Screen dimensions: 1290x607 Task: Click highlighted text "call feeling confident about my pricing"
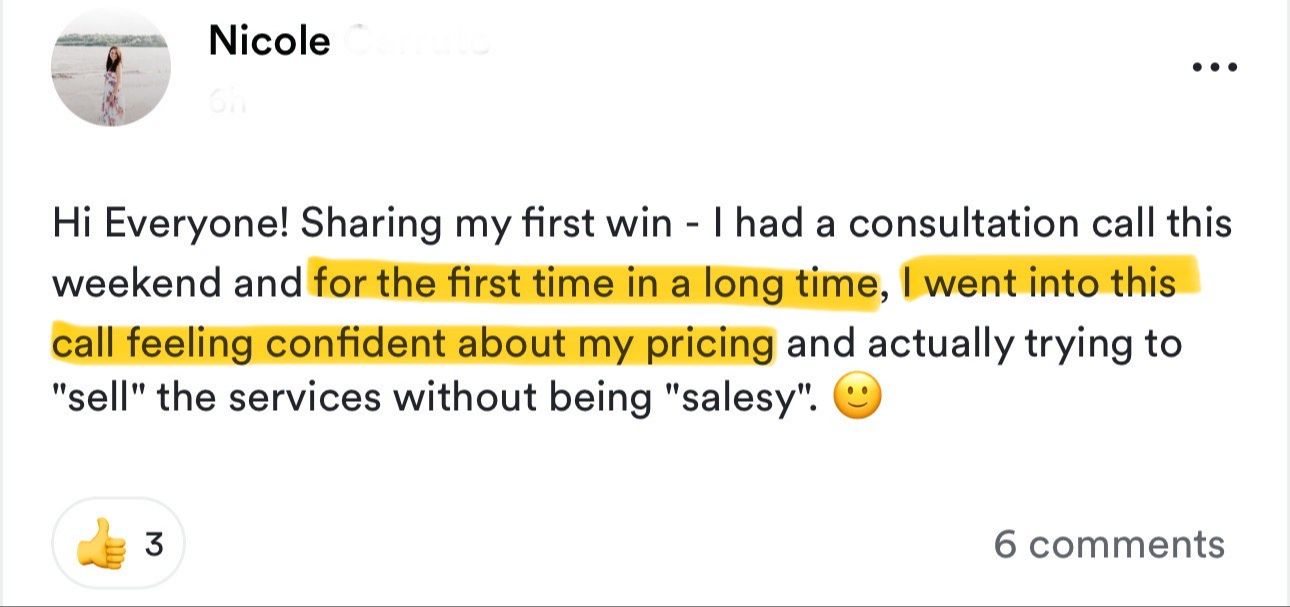(x=412, y=343)
